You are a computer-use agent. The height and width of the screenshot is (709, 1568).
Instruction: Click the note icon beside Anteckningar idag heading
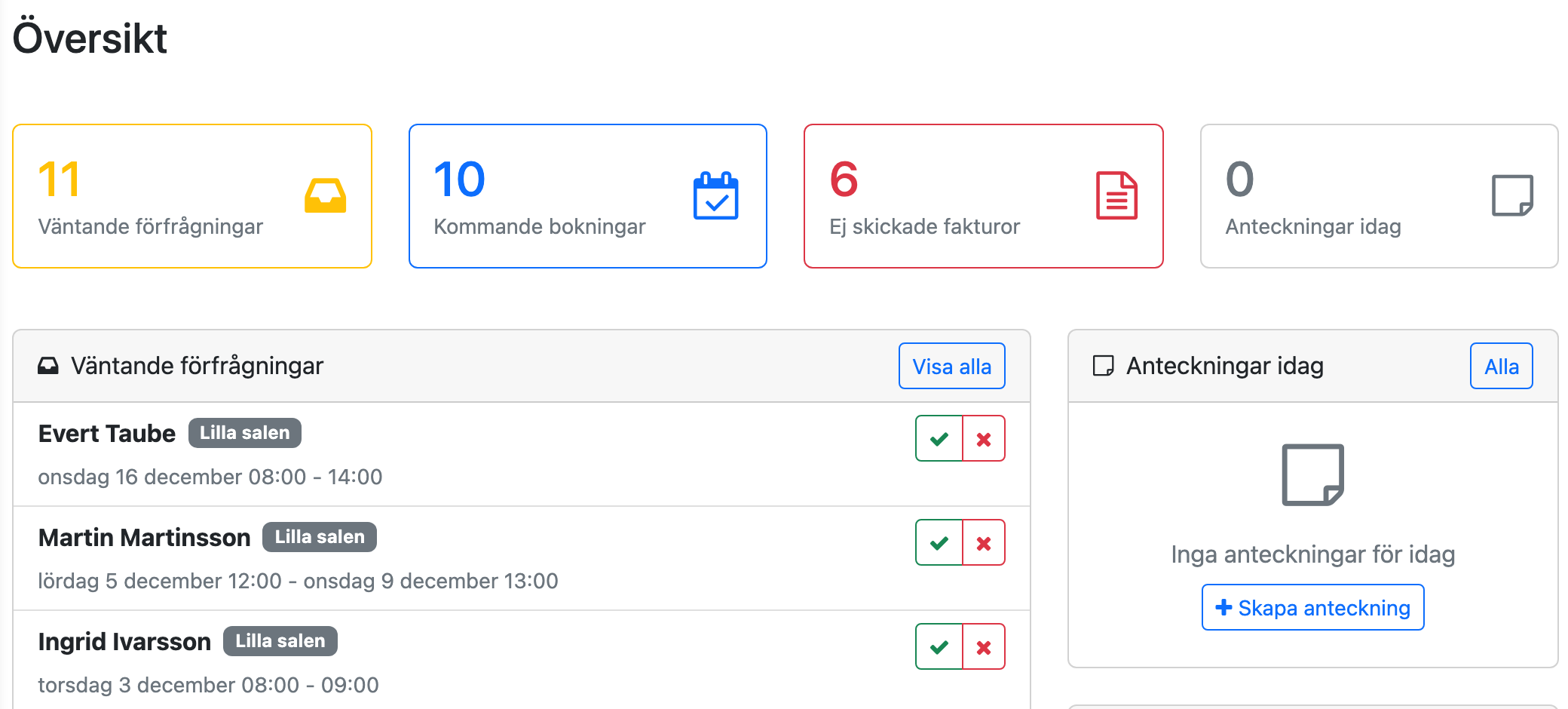click(1103, 366)
